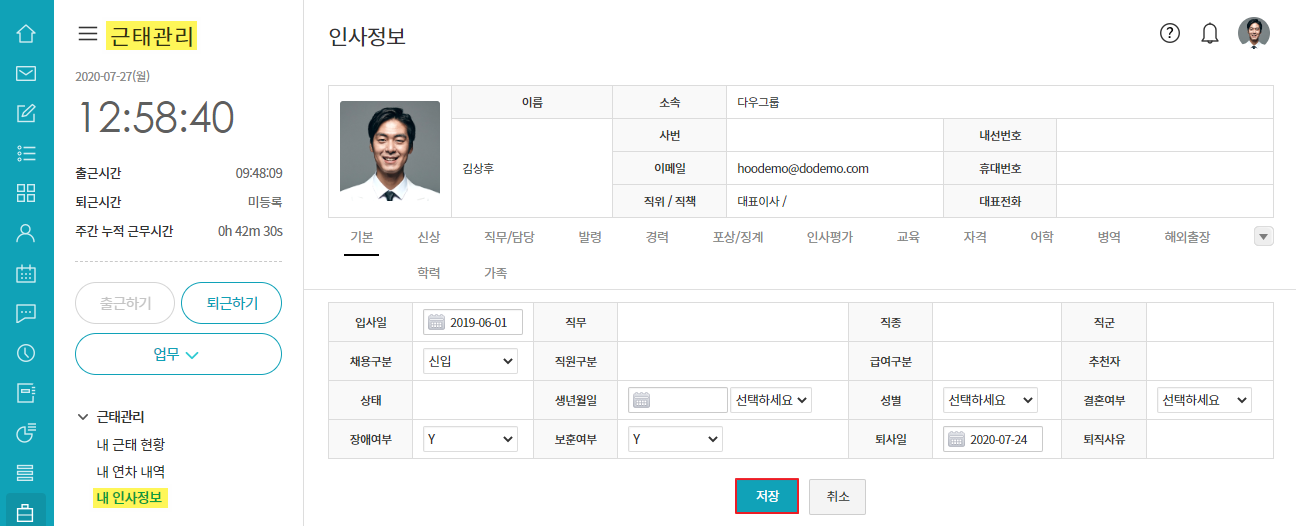This screenshot has height=526, width=1296.
Task: Click the 저장 save button
Action: tap(767, 496)
